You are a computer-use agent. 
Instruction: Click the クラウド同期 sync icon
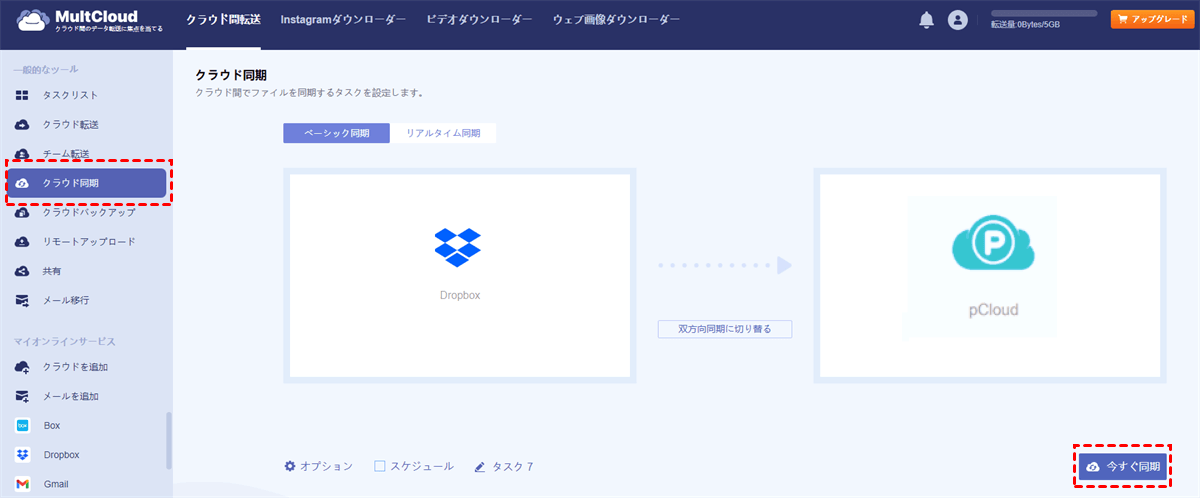pos(22,183)
